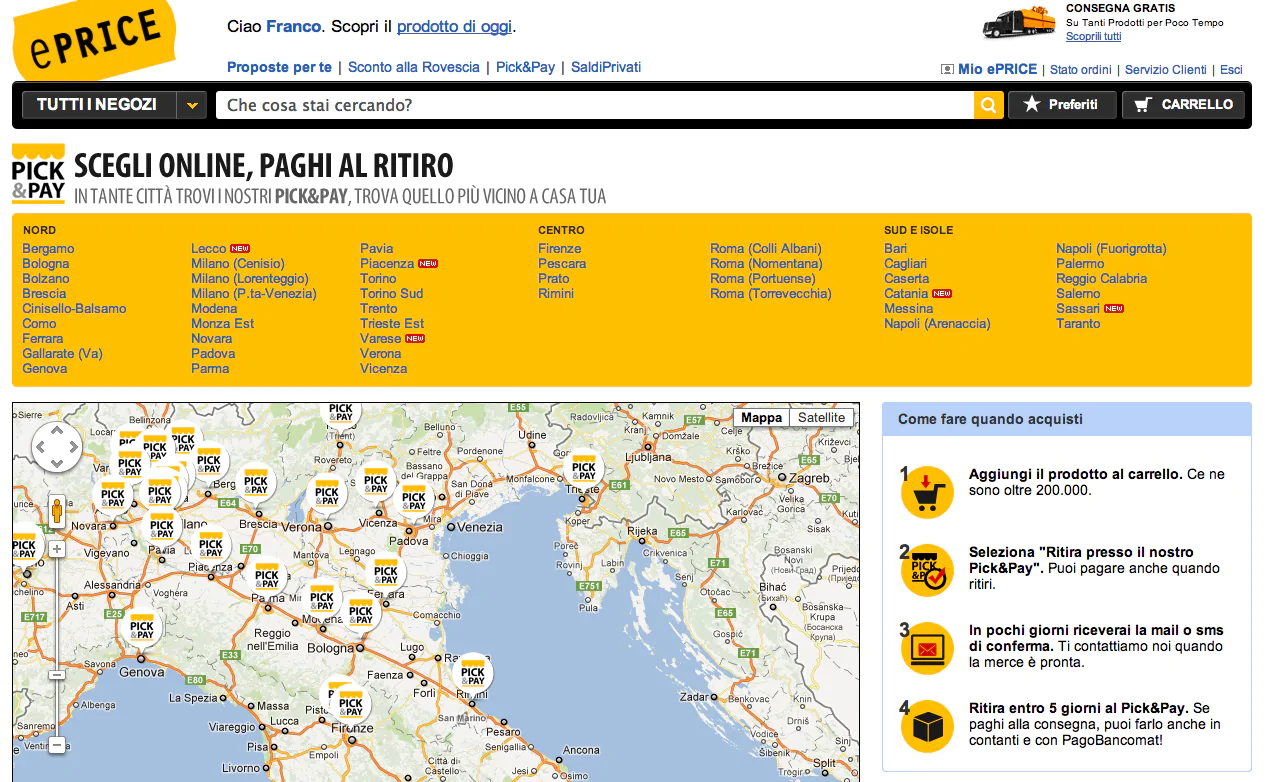Image resolution: width=1275 pixels, height=782 pixels.
Task: Pan the map left with the arrow control
Action: [x=41, y=448]
